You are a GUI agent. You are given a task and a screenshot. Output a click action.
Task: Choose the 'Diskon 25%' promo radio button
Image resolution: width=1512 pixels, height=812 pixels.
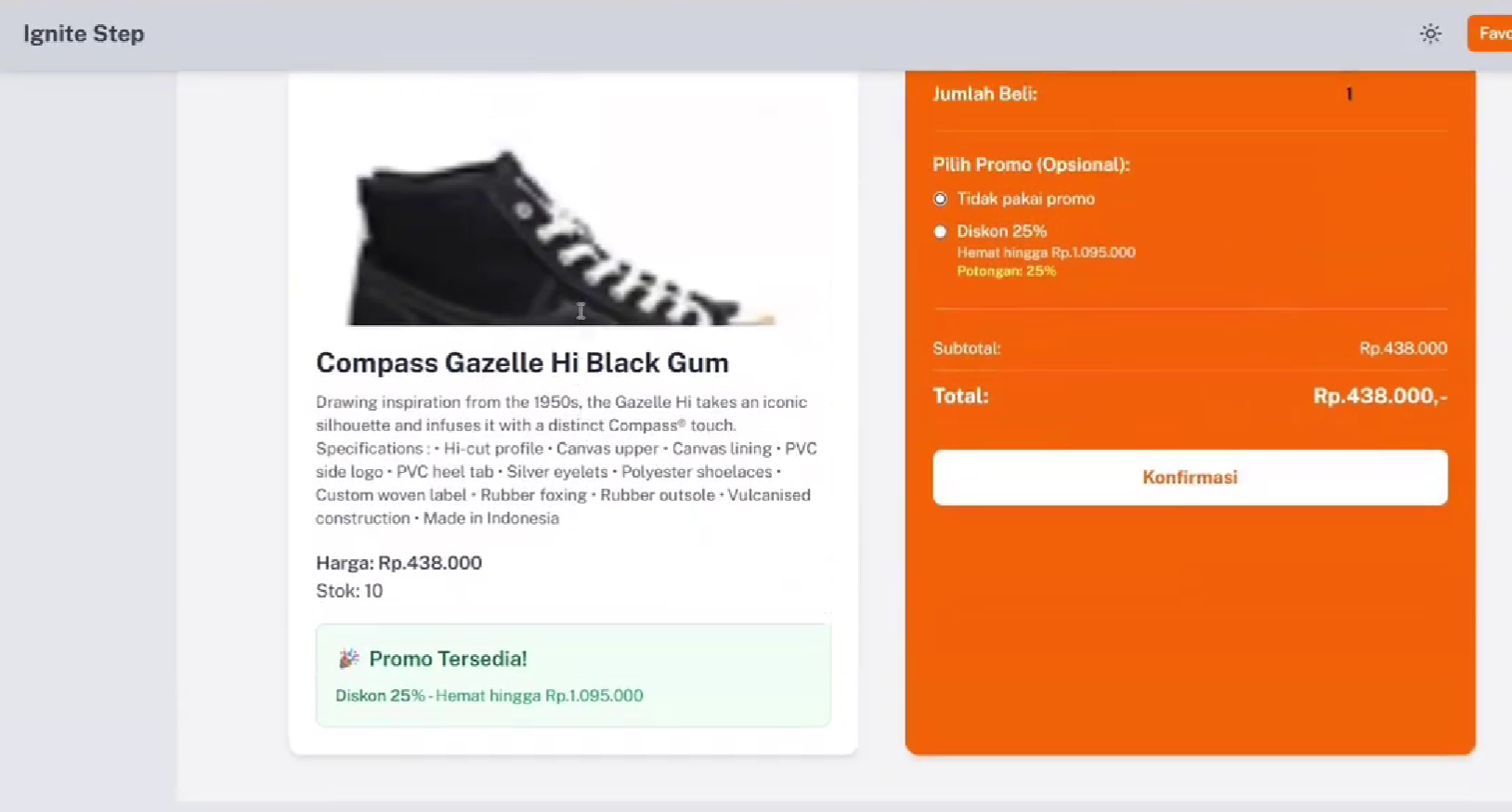941,231
